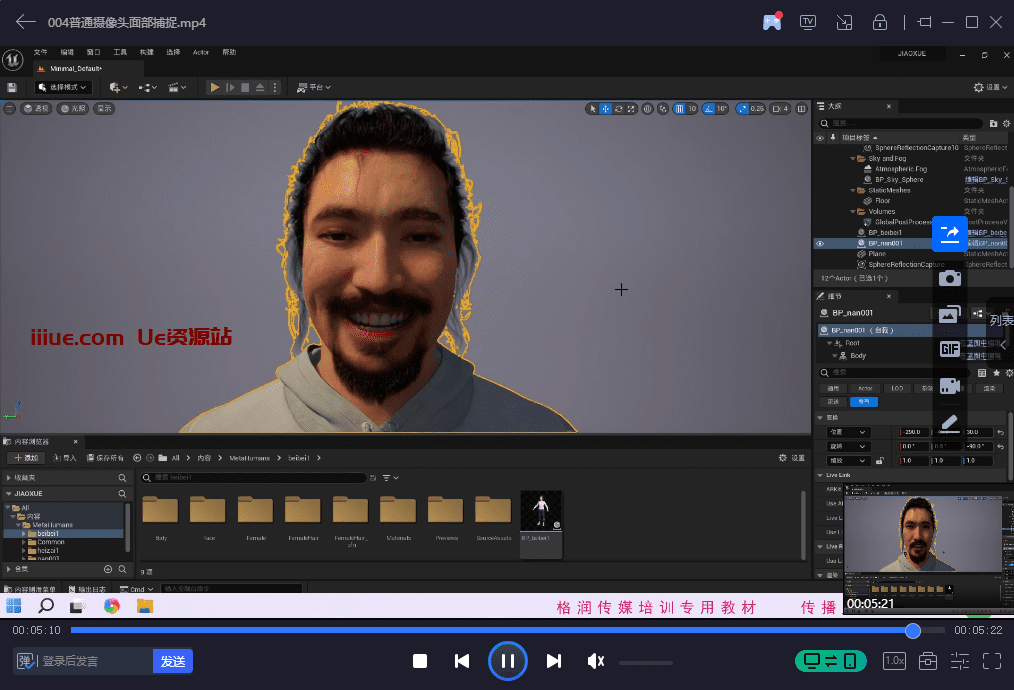Create a GIF with the GIF tool
The height and width of the screenshot is (690, 1014).
pyautogui.click(x=950, y=349)
